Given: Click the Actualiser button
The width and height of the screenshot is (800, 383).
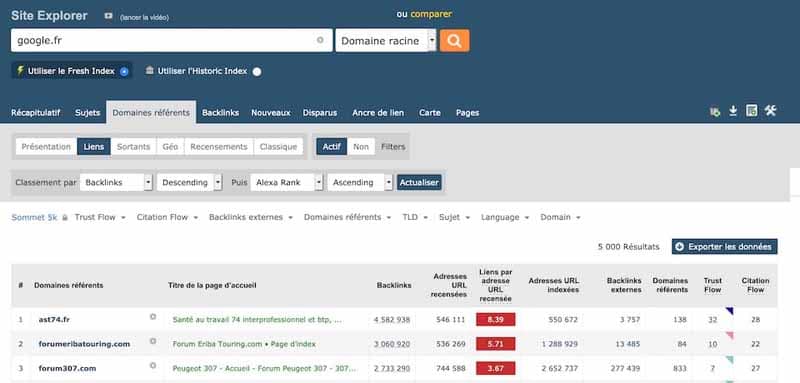Looking at the screenshot, I should click(419, 182).
